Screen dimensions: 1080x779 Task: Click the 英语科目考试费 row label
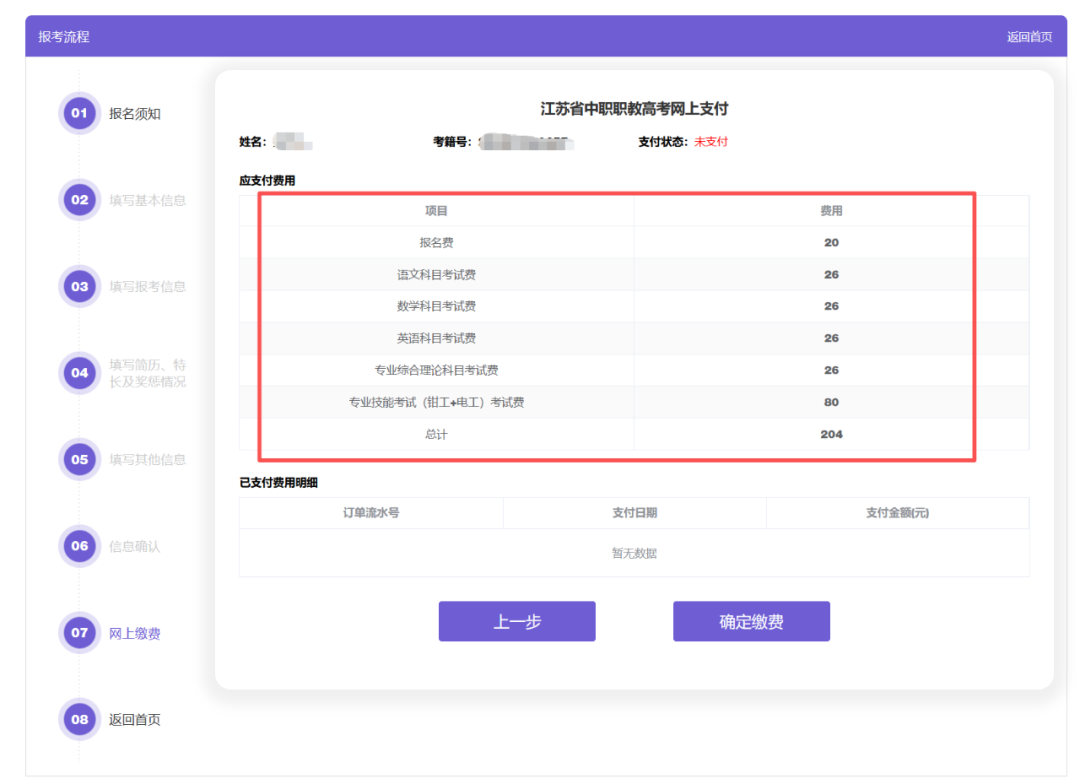(436, 338)
